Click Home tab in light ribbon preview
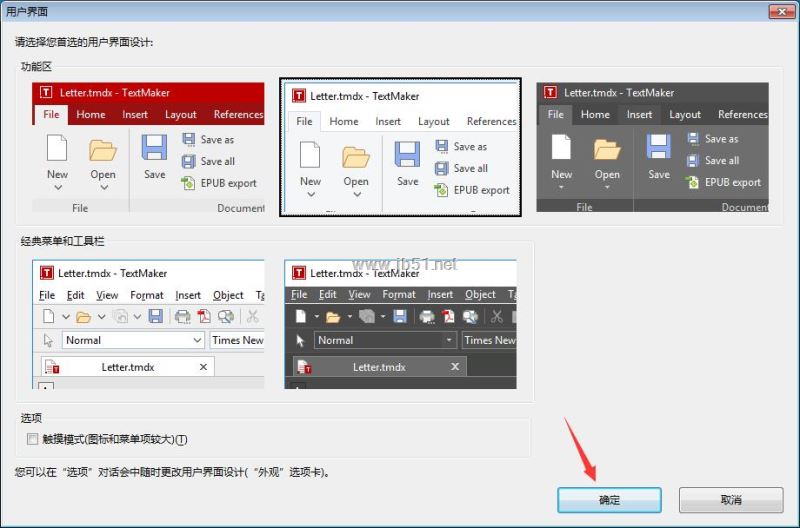 (x=344, y=121)
